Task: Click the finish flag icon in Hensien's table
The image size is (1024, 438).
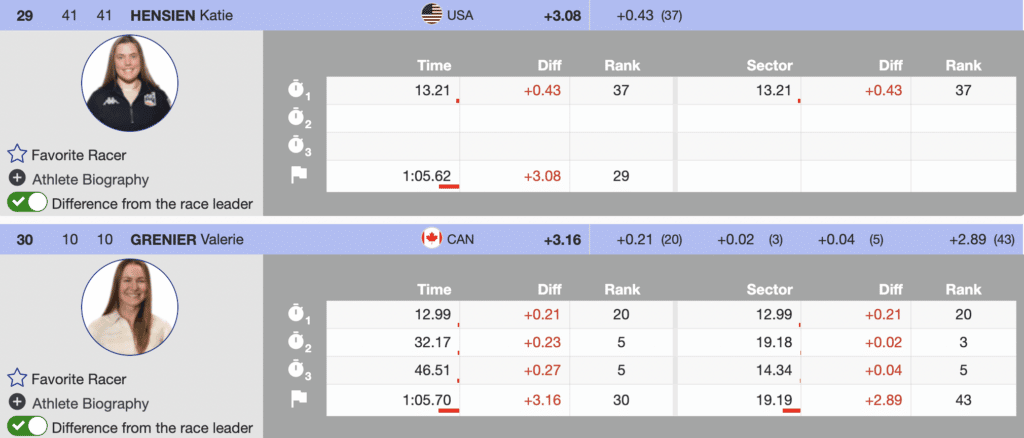Action: [x=298, y=174]
